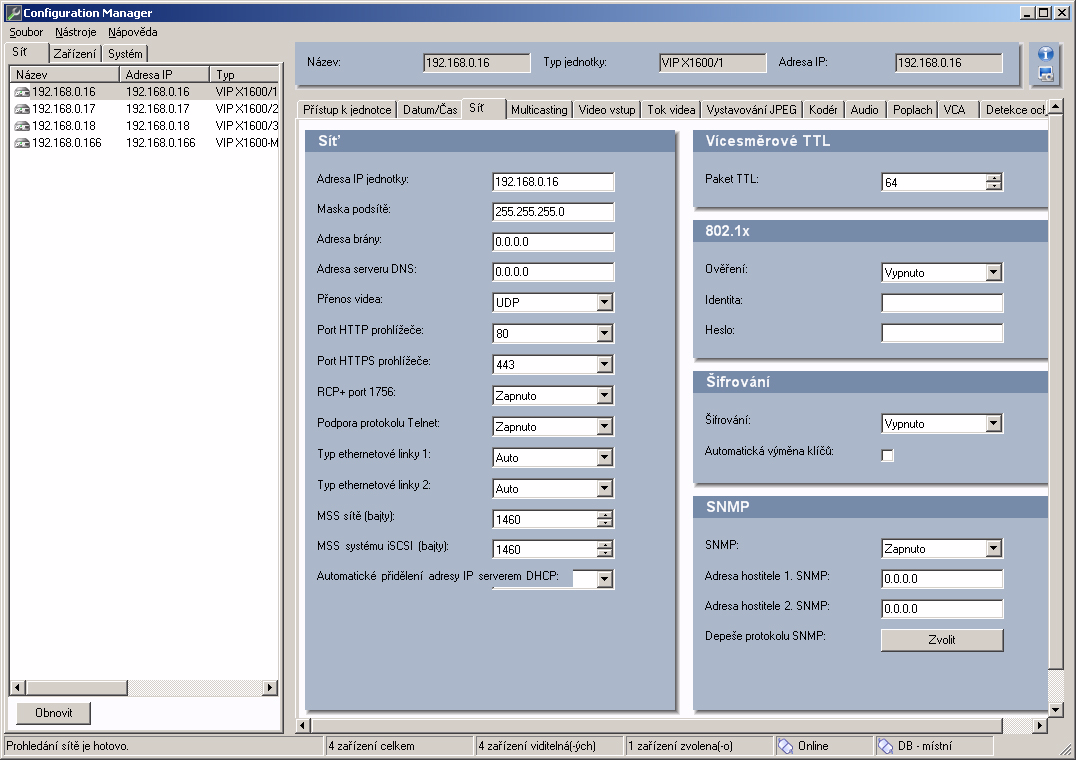Click the device icon for 192.168.0.16
Image resolution: width=1076 pixels, height=760 pixels.
(22, 92)
